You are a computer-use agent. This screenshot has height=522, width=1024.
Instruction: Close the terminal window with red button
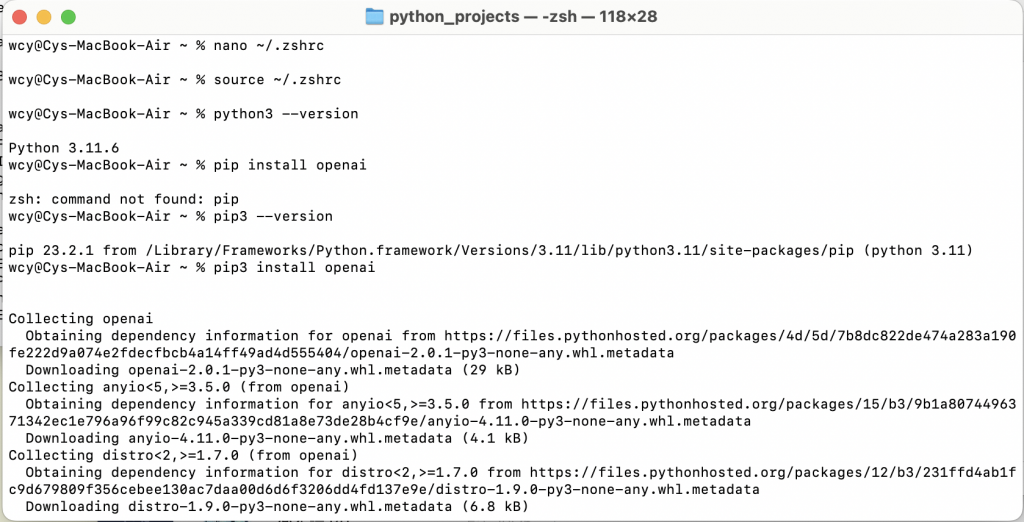click(20, 17)
